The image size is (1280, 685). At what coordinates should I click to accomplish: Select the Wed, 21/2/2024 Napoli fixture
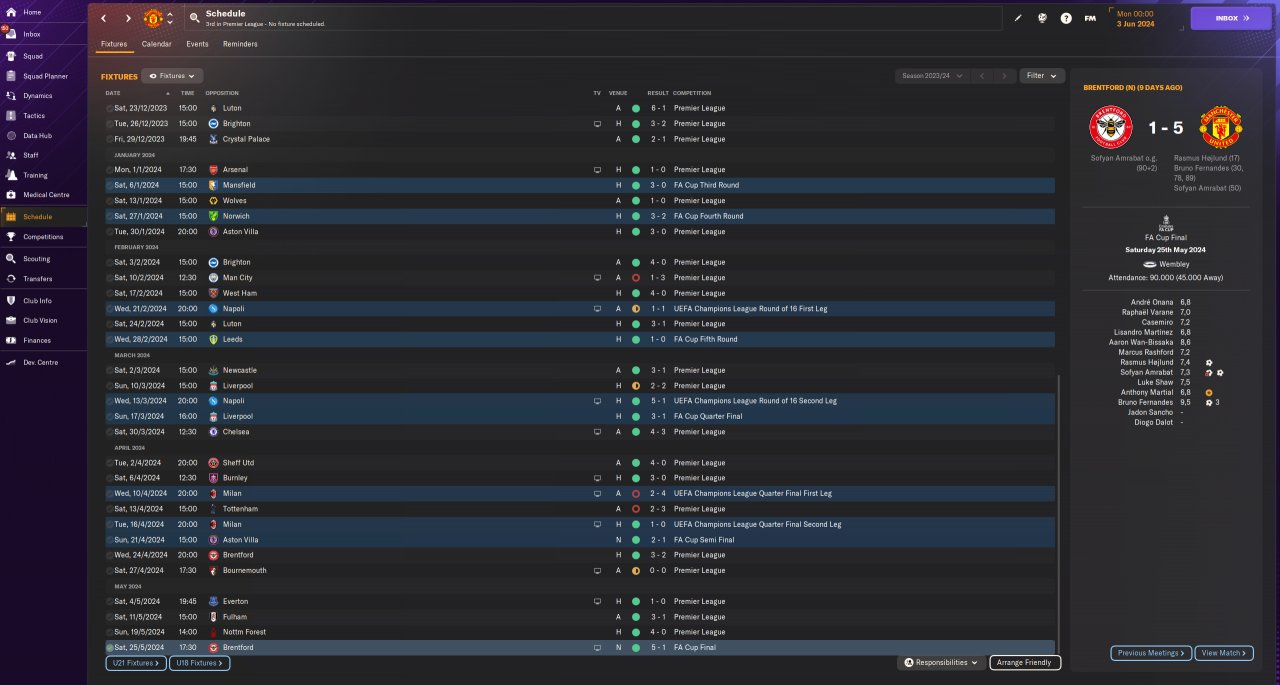[579, 309]
